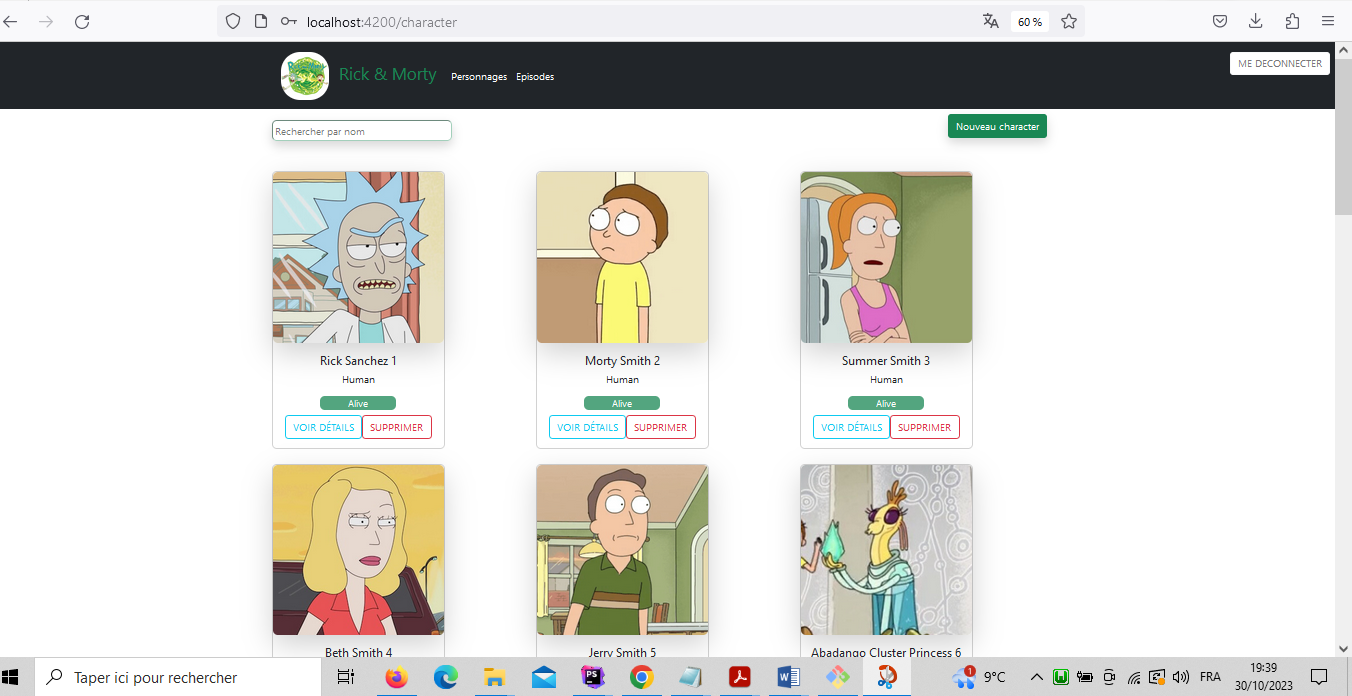Image resolution: width=1352 pixels, height=696 pixels.
Task: Click the Rick & Morty logo image
Action: (x=305, y=76)
